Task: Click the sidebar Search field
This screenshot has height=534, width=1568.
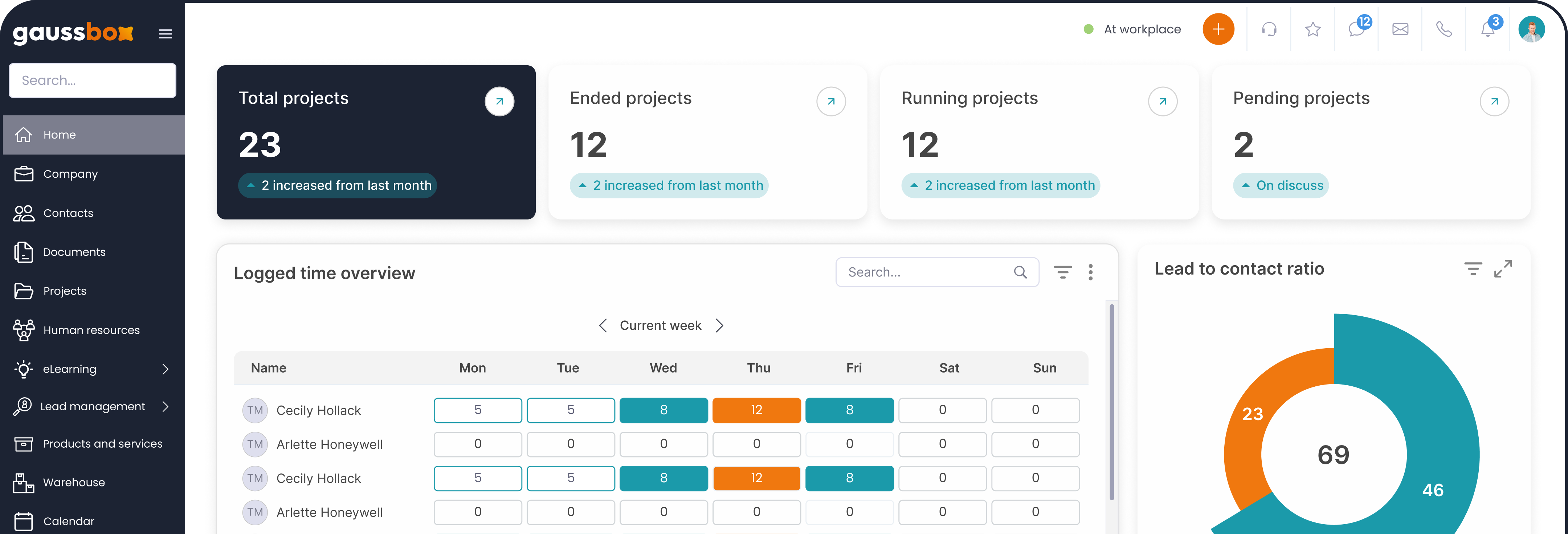Action: click(x=93, y=80)
